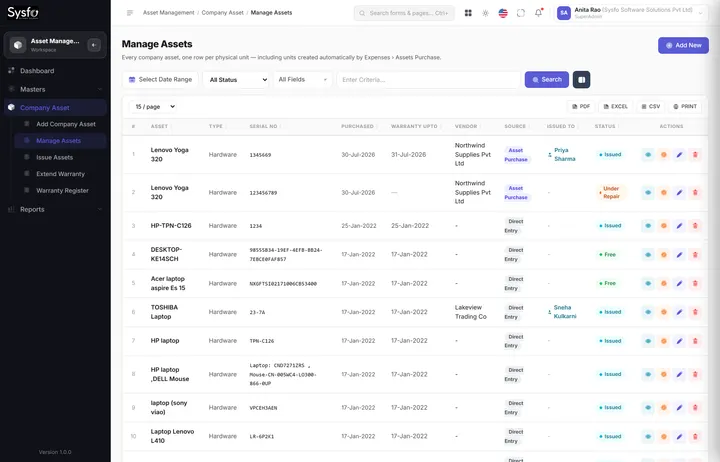The height and width of the screenshot is (462, 720).
Task: Open Extend Warranty page
Action: click(61, 174)
